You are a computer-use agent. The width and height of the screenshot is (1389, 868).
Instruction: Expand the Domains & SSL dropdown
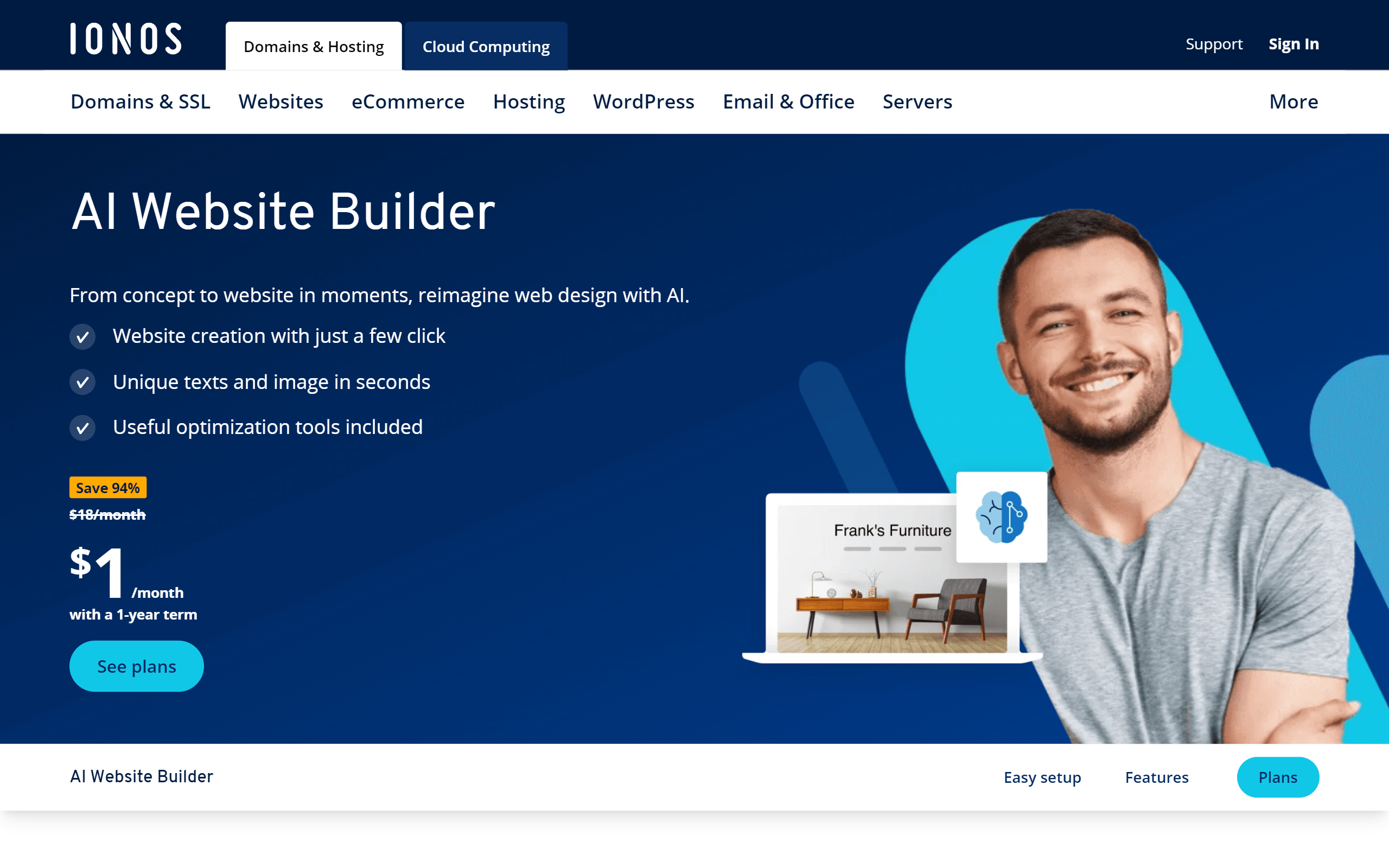click(141, 101)
